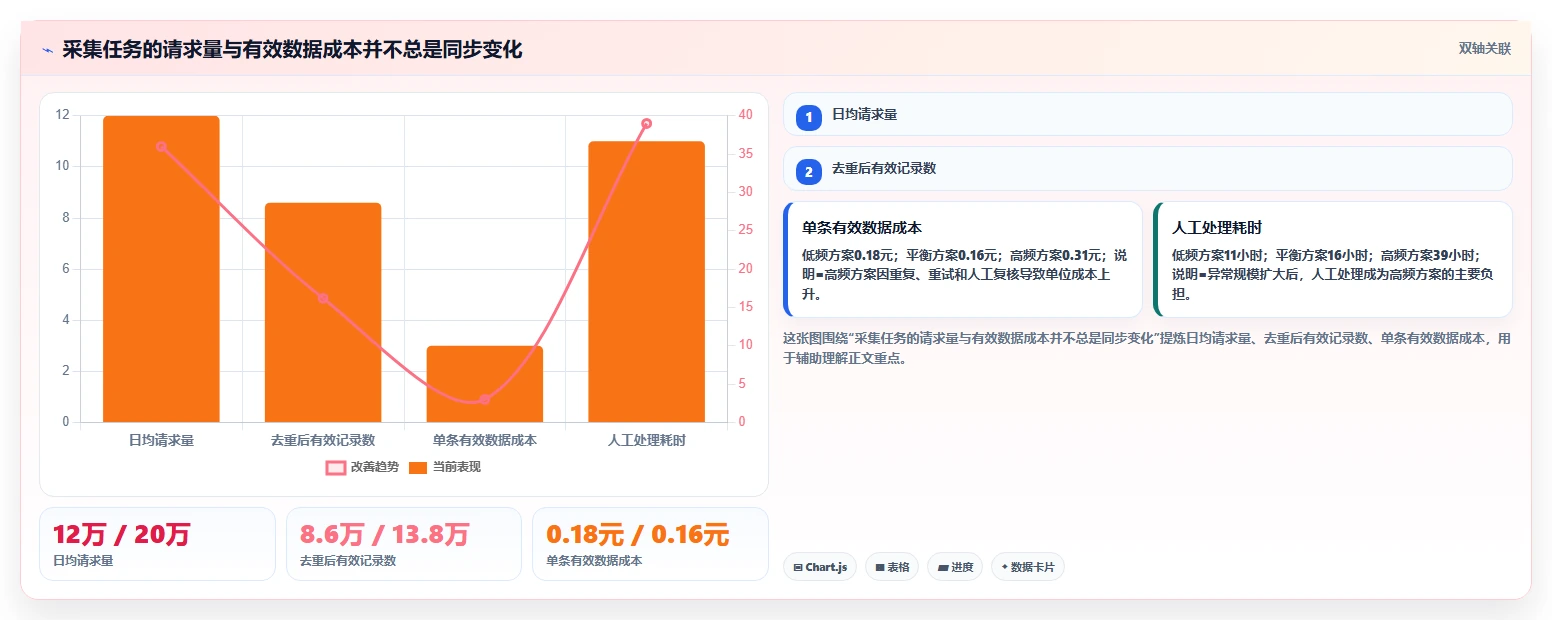This screenshot has height=620, width=1552.
Task: Click the pink 改善趋势 legend swatch
Action: click(x=335, y=467)
